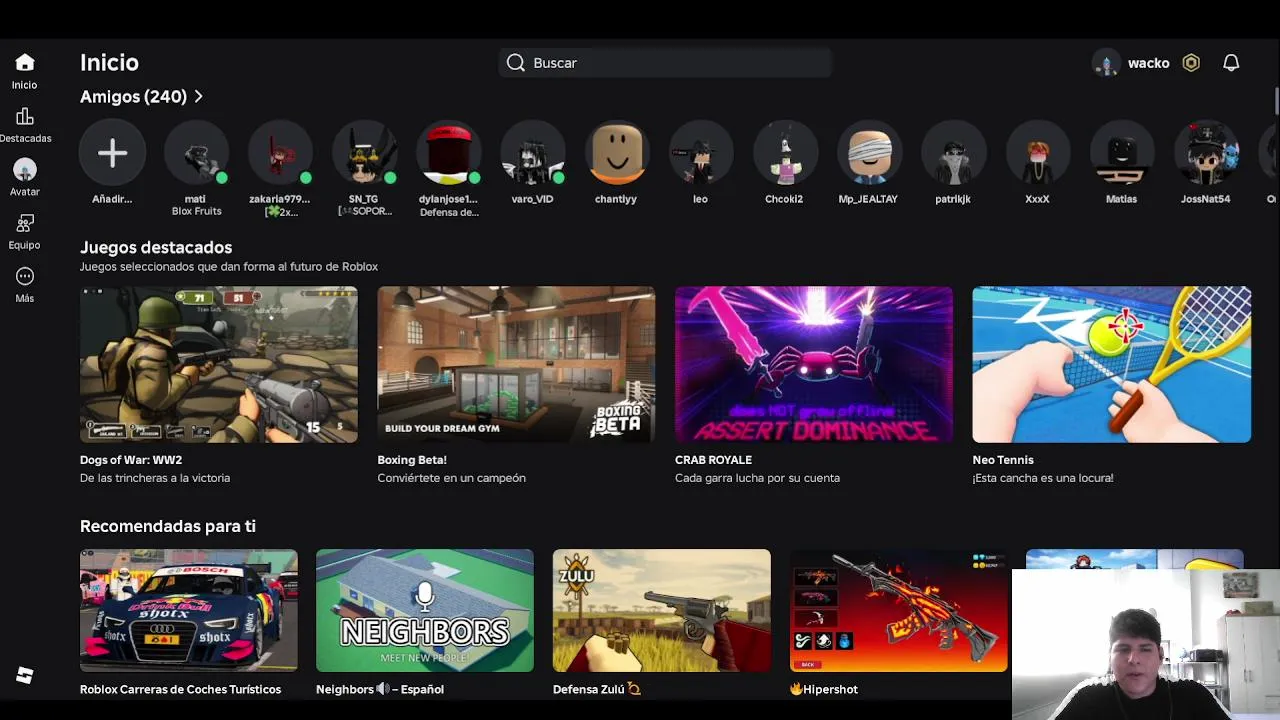Open Dogs of War: WW2 thumbnail
This screenshot has height=720, width=1280.
219,365
